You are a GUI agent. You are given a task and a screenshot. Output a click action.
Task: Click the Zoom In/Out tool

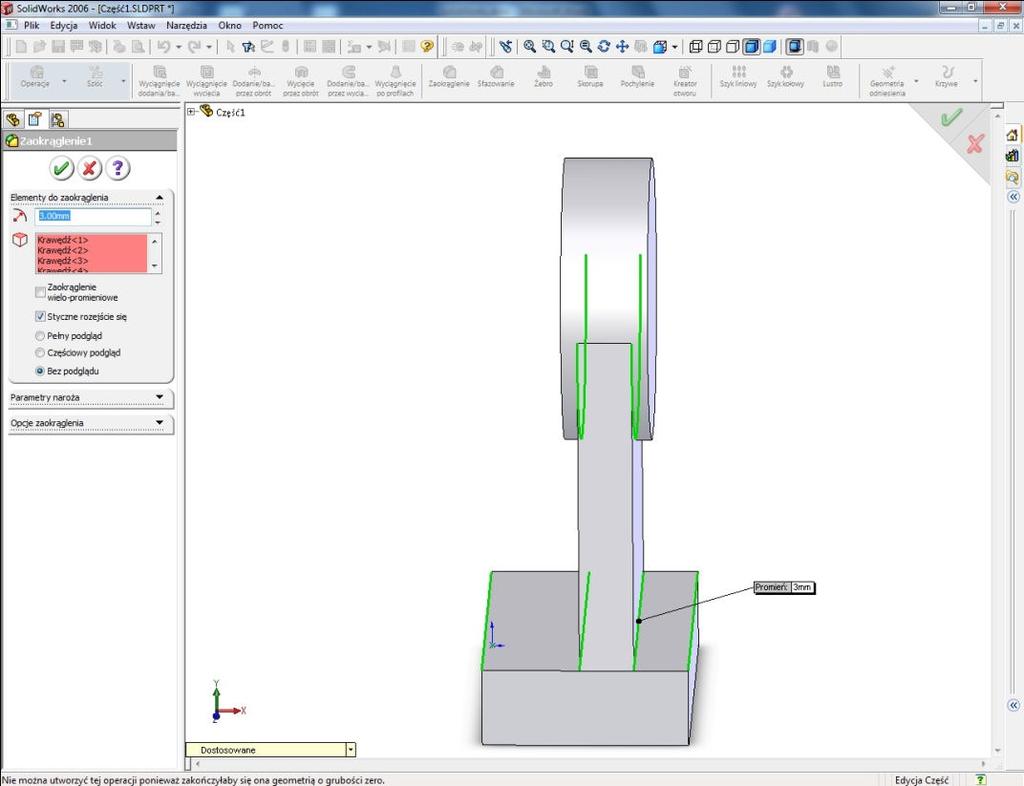pos(567,46)
